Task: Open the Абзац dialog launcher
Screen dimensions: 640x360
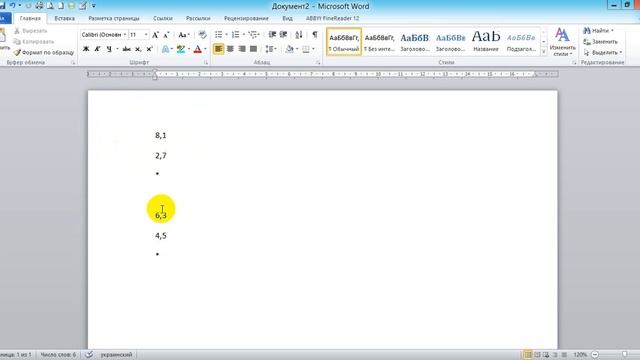Action: pos(318,63)
